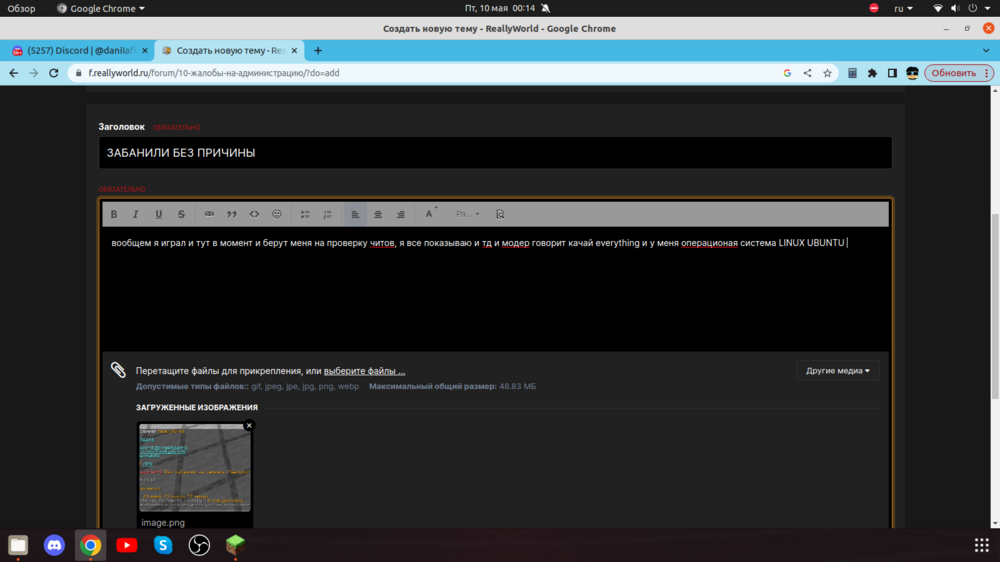Screen dimensions: 1000x562
Task: Toggle the Chrome side panel
Action: tap(892, 73)
